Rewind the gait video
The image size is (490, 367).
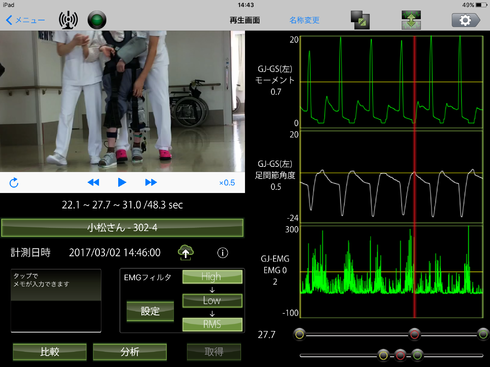coord(93,182)
